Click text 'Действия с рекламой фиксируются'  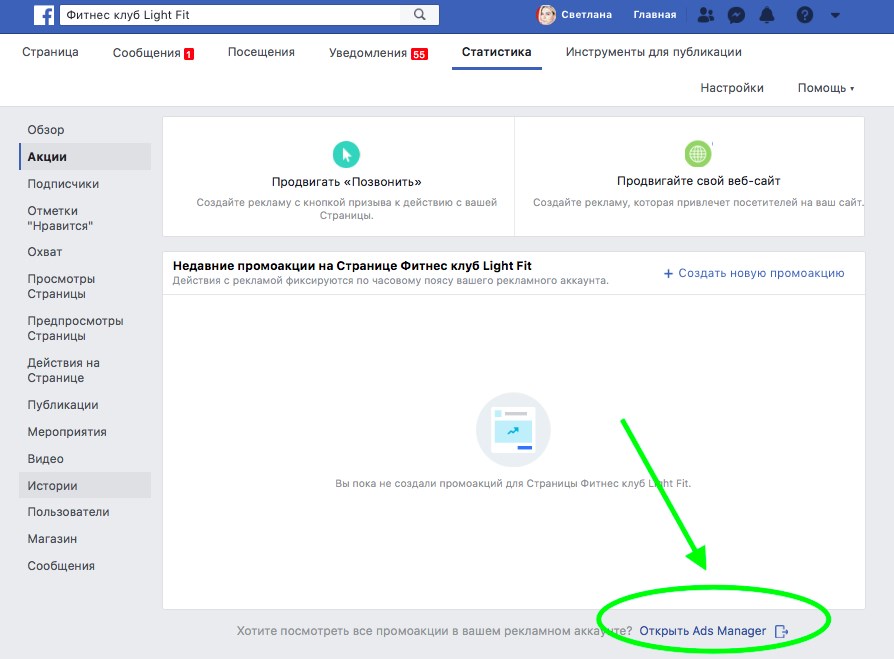tap(391, 280)
